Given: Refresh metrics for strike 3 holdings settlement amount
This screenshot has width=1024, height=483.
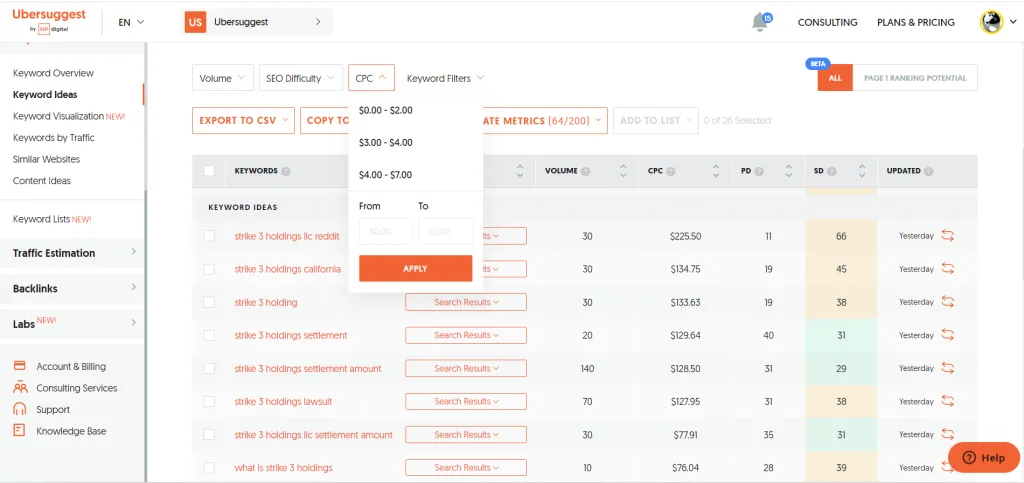Looking at the screenshot, I should 948,368.
